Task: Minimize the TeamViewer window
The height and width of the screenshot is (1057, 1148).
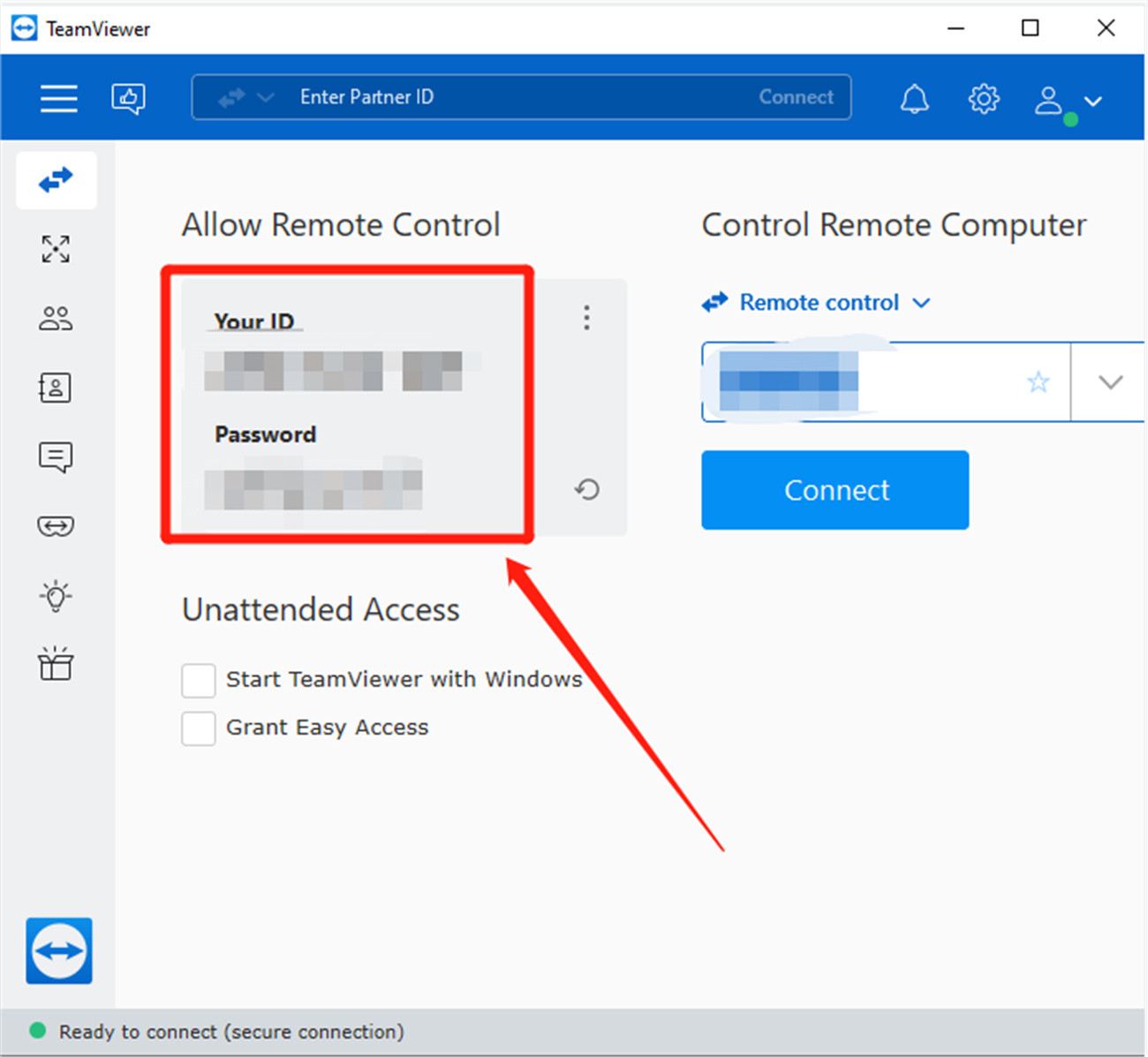Action: (955, 28)
